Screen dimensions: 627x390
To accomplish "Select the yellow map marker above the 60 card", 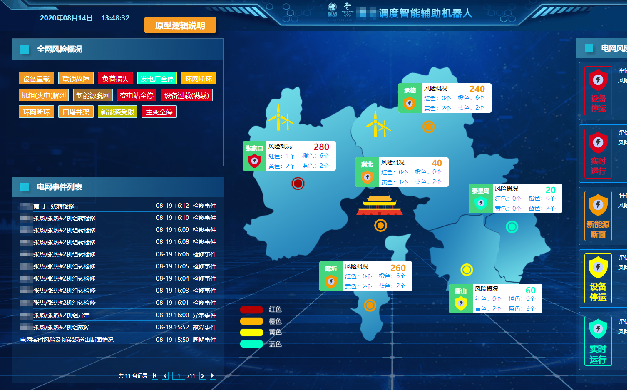I will [x=466, y=270].
